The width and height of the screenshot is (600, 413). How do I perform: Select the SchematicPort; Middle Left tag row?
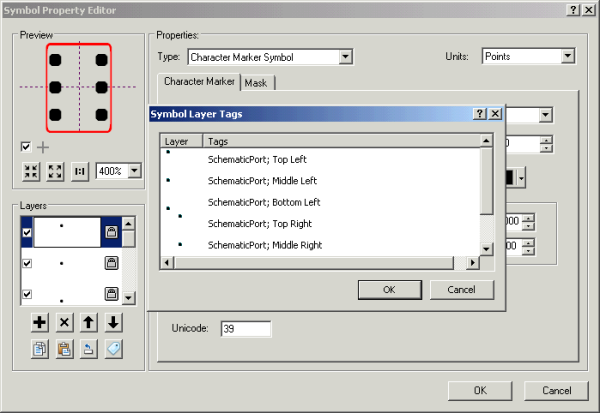[x=320, y=180]
